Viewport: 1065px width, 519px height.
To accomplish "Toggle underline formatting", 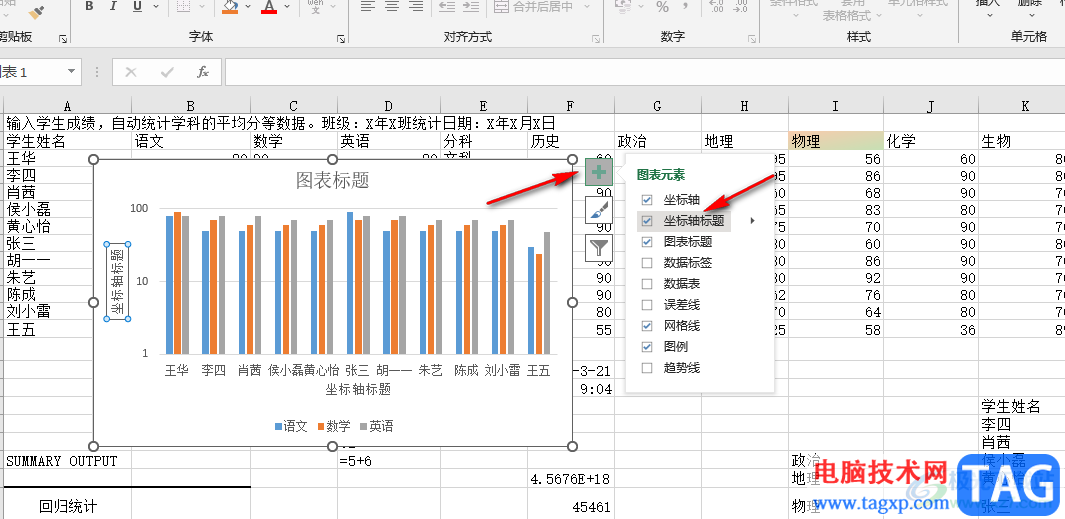I will click(137, 7).
